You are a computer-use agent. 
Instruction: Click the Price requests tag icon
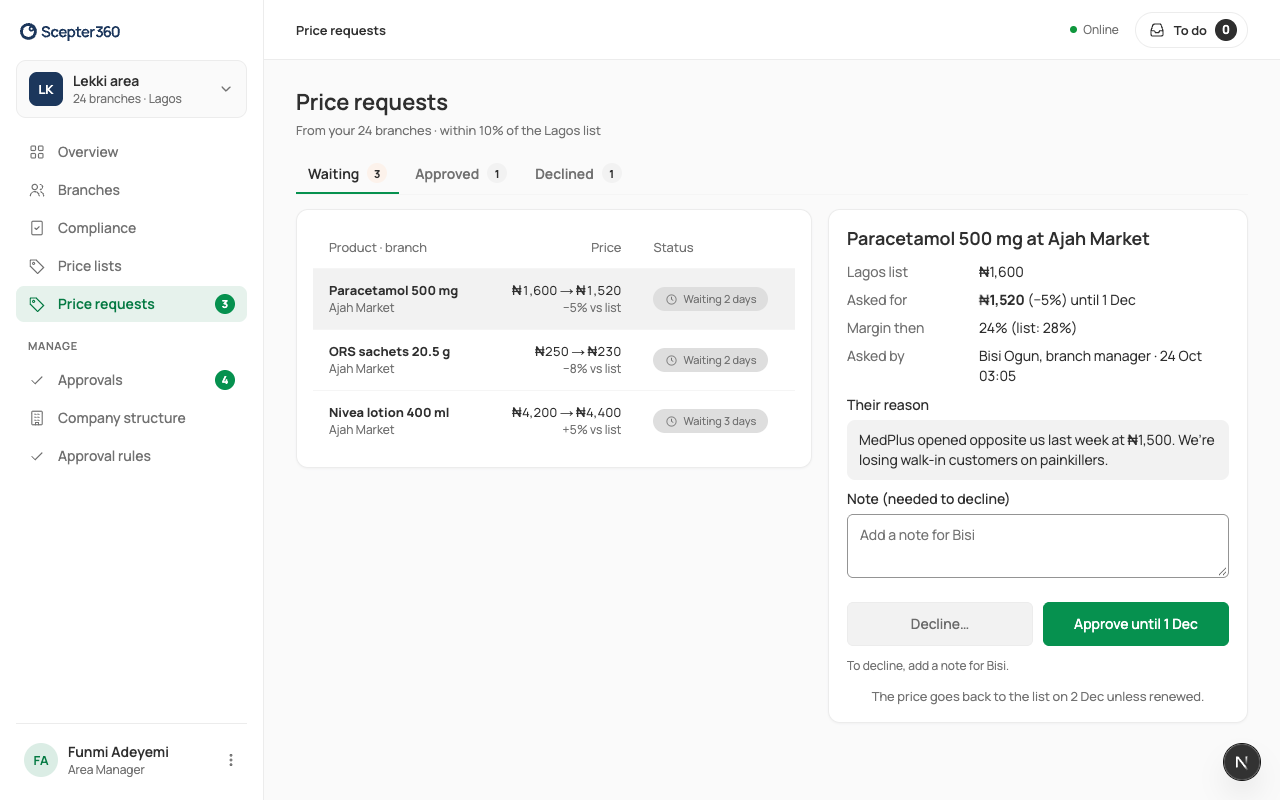click(37, 304)
